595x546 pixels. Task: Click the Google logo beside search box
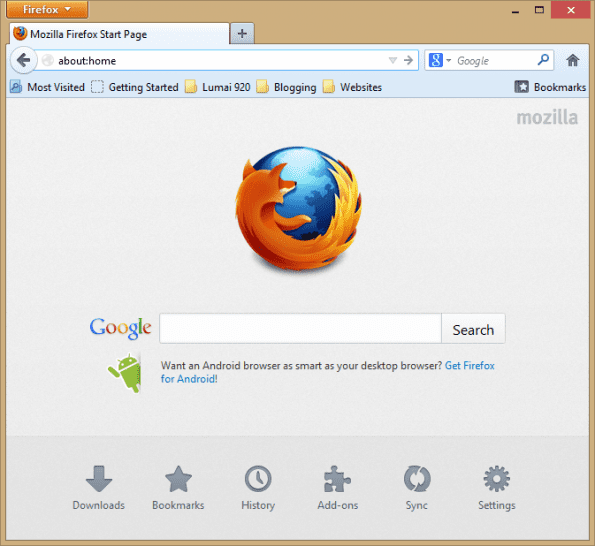pos(120,328)
